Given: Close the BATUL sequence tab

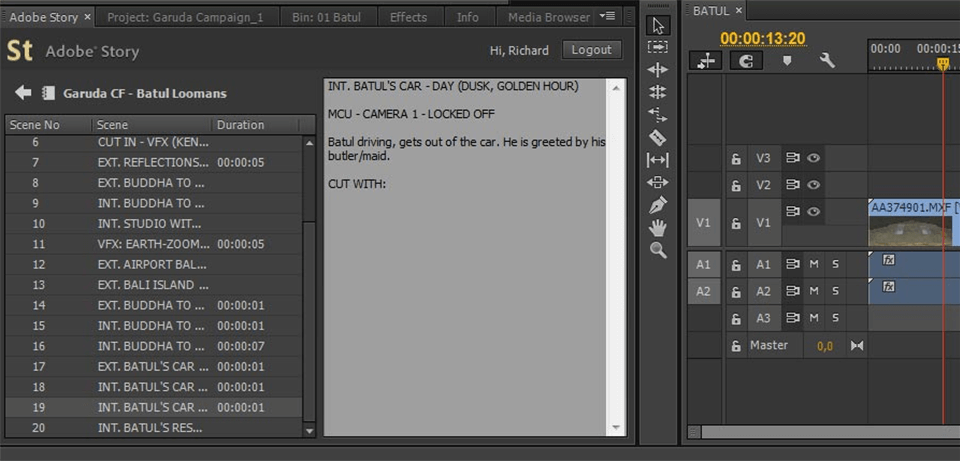Looking at the screenshot, I should tap(738, 10).
